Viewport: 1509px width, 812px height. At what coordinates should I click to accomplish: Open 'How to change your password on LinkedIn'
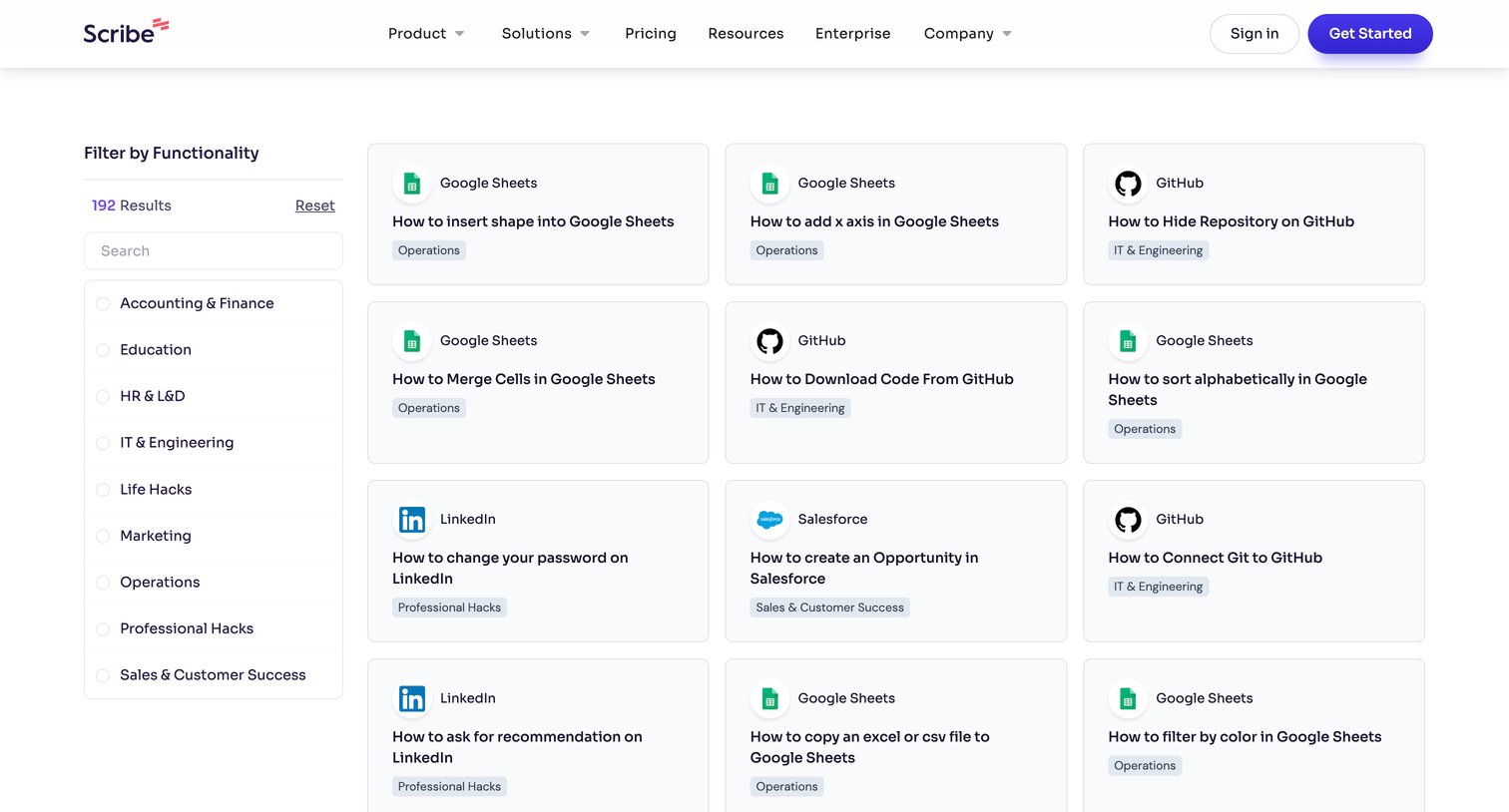[x=510, y=568]
